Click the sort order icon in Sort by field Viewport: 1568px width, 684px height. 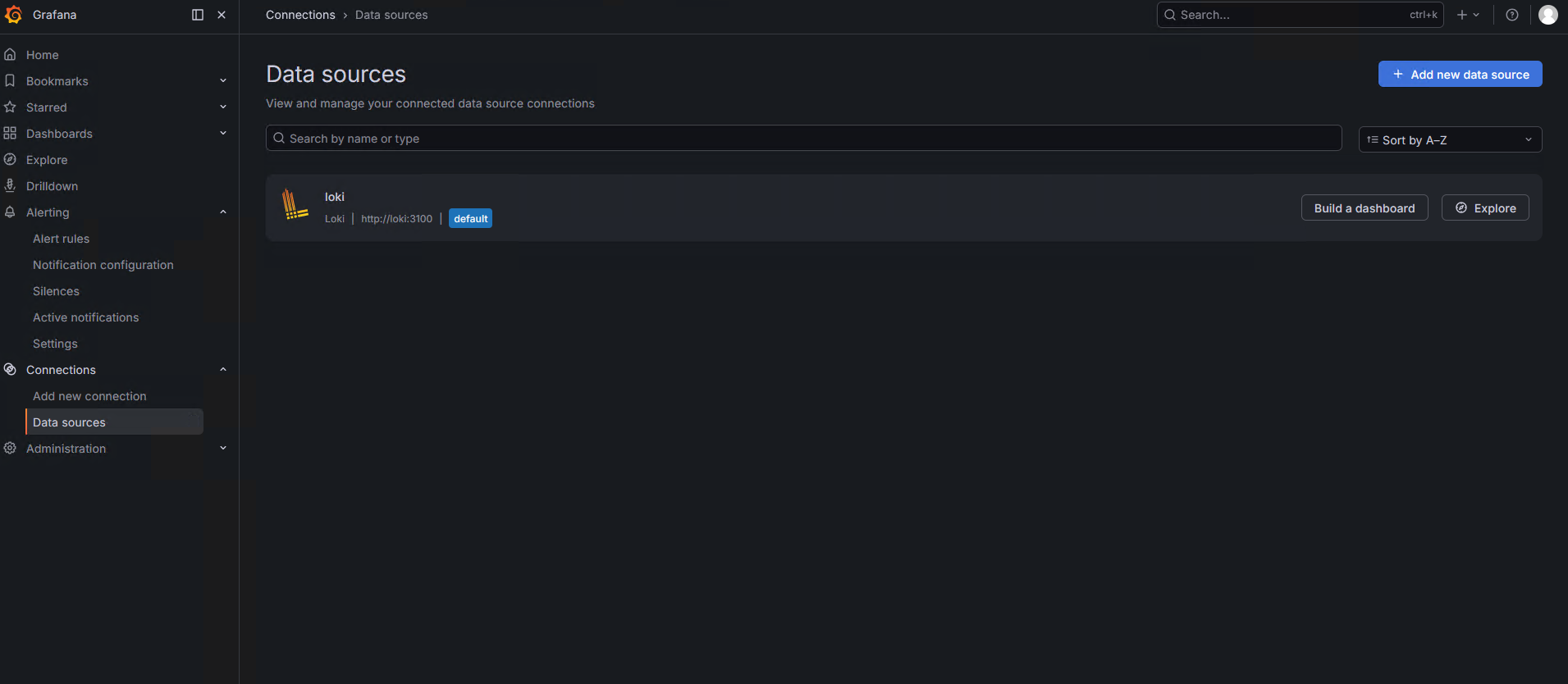(1373, 140)
